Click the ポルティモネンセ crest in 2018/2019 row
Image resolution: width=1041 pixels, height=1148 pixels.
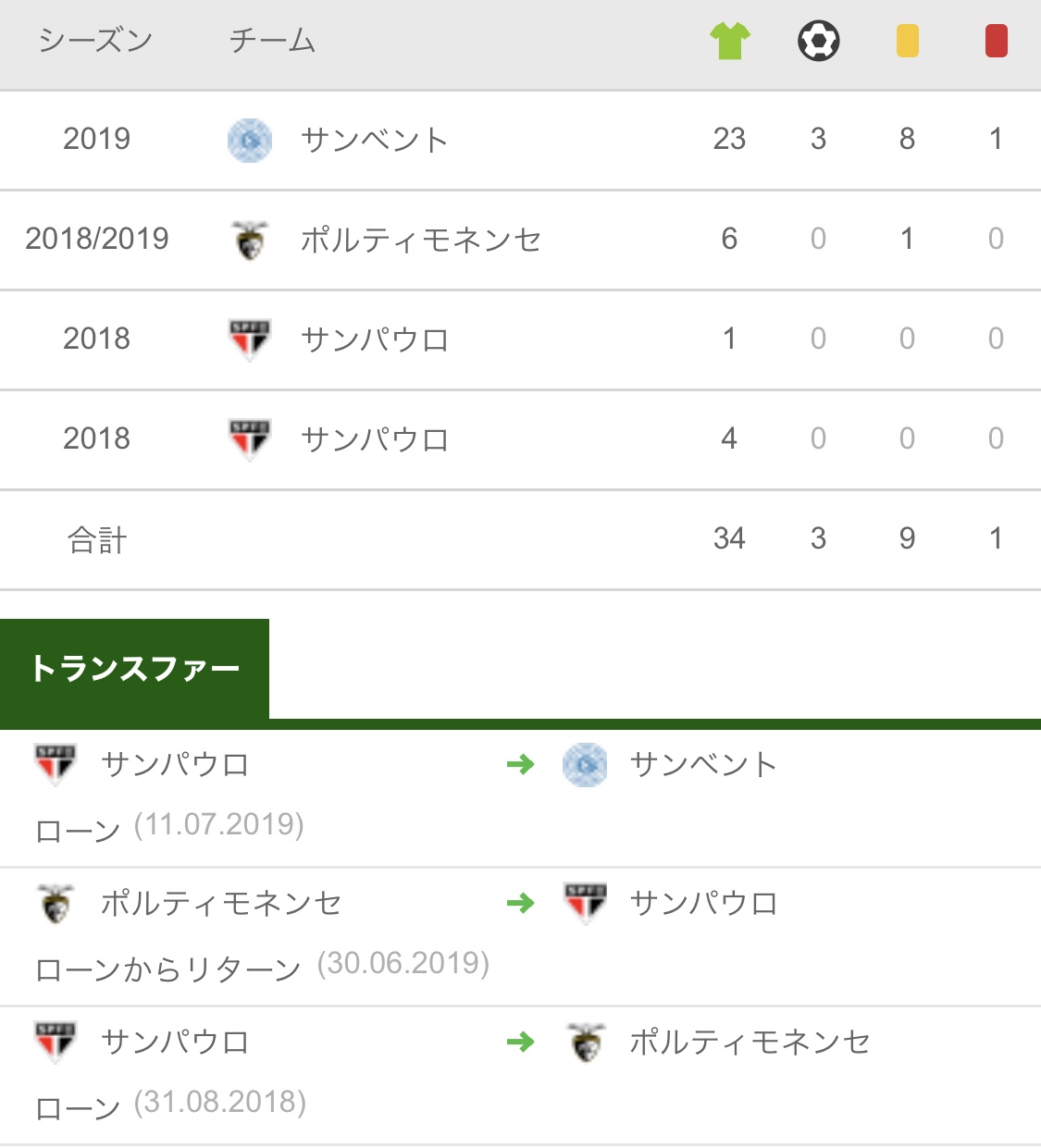pos(250,241)
